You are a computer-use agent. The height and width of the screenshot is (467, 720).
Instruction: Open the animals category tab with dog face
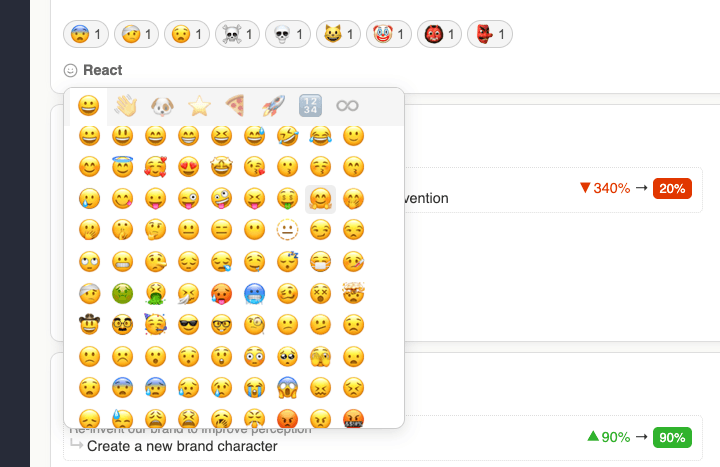162,106
